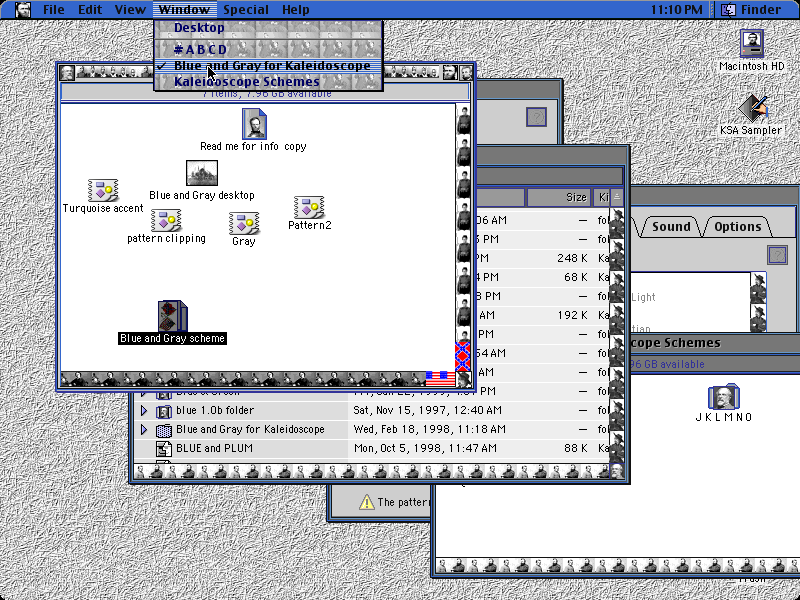Switch to the Sound tab

[670, 227]
